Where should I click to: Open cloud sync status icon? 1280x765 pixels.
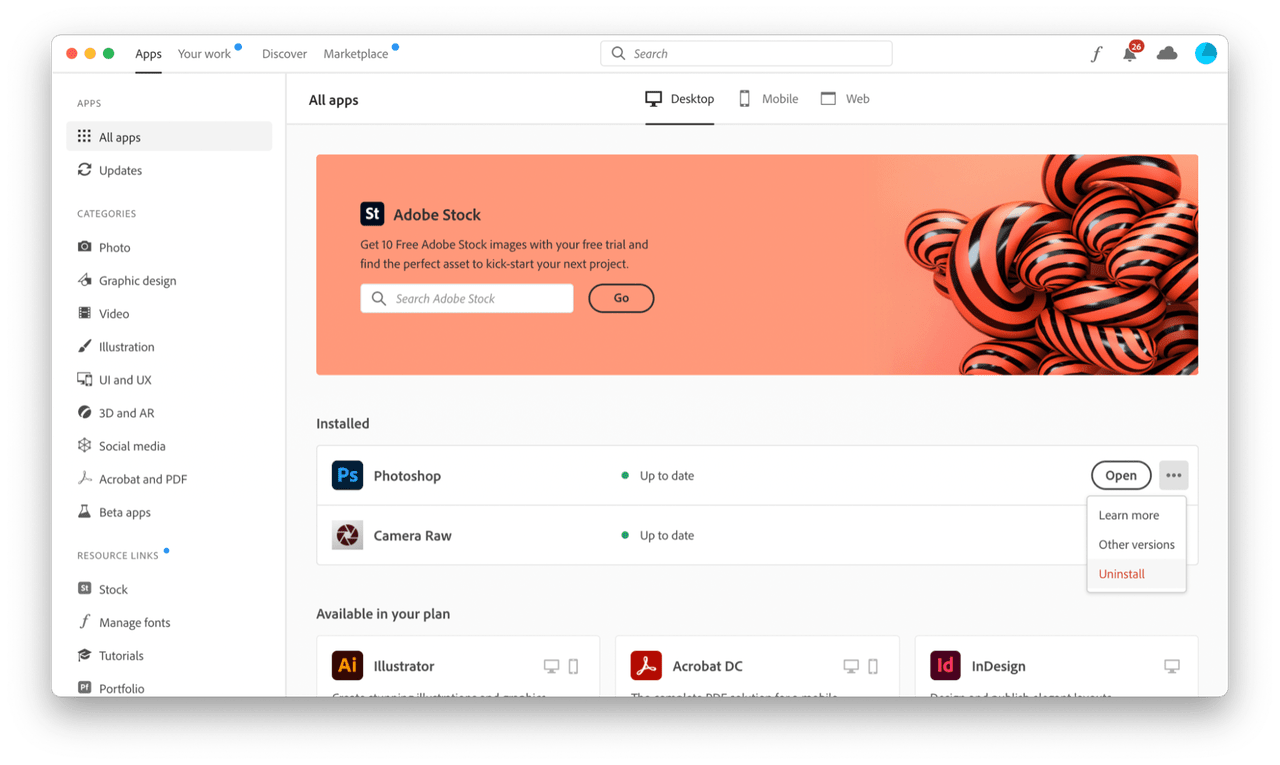point(1167,54)
